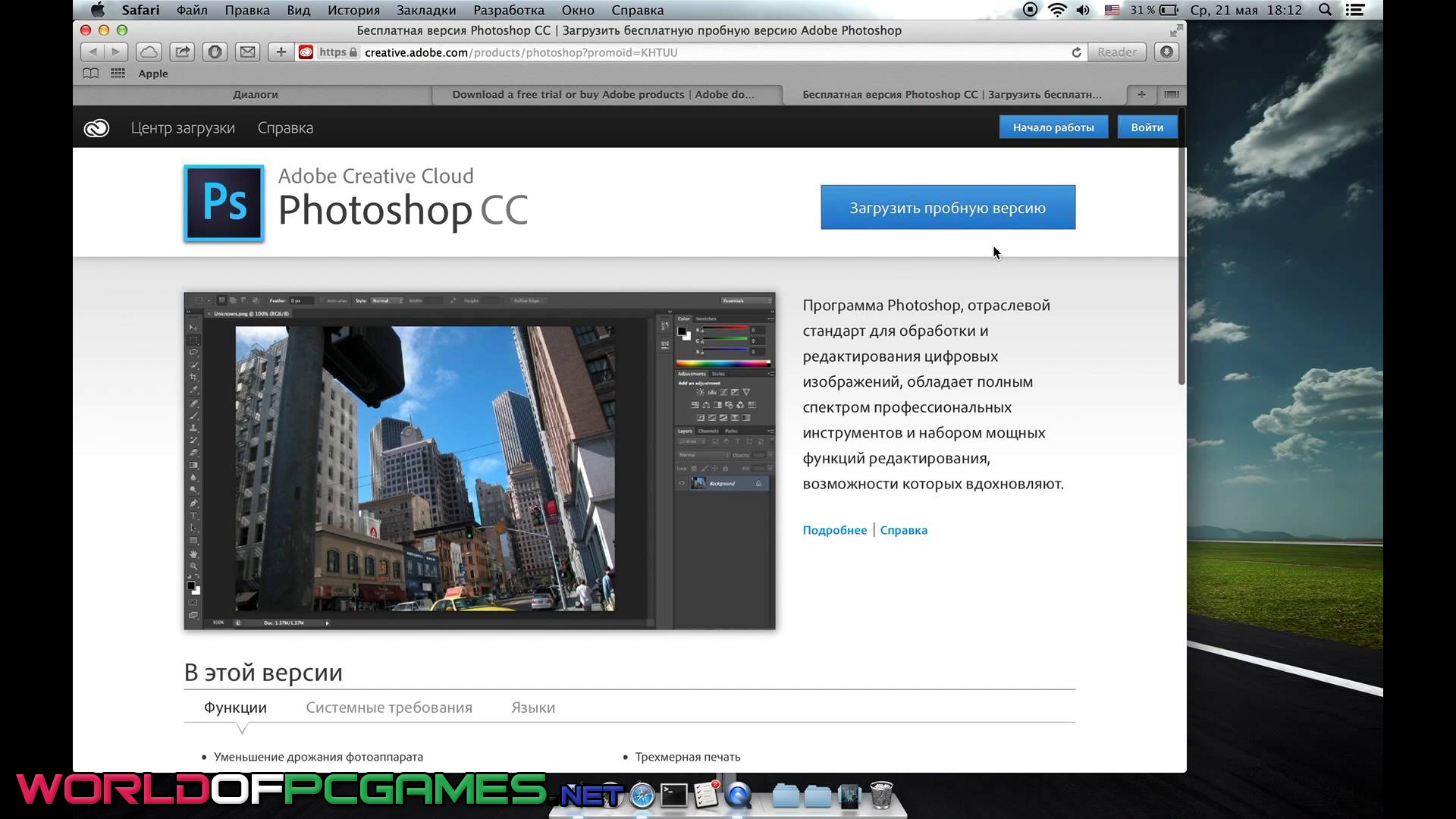The image size is (1456, 819).
Task: Click the Creative Cloud logo in header
Action: coord(96,128)
